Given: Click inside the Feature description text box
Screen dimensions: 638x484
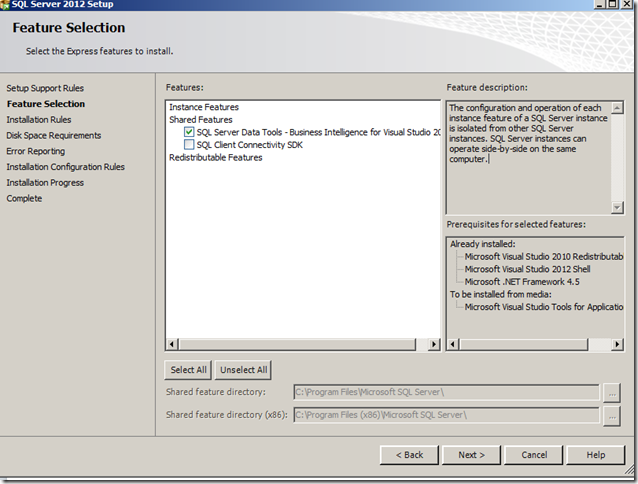Looking at the screenshot, I should (528, 157).
